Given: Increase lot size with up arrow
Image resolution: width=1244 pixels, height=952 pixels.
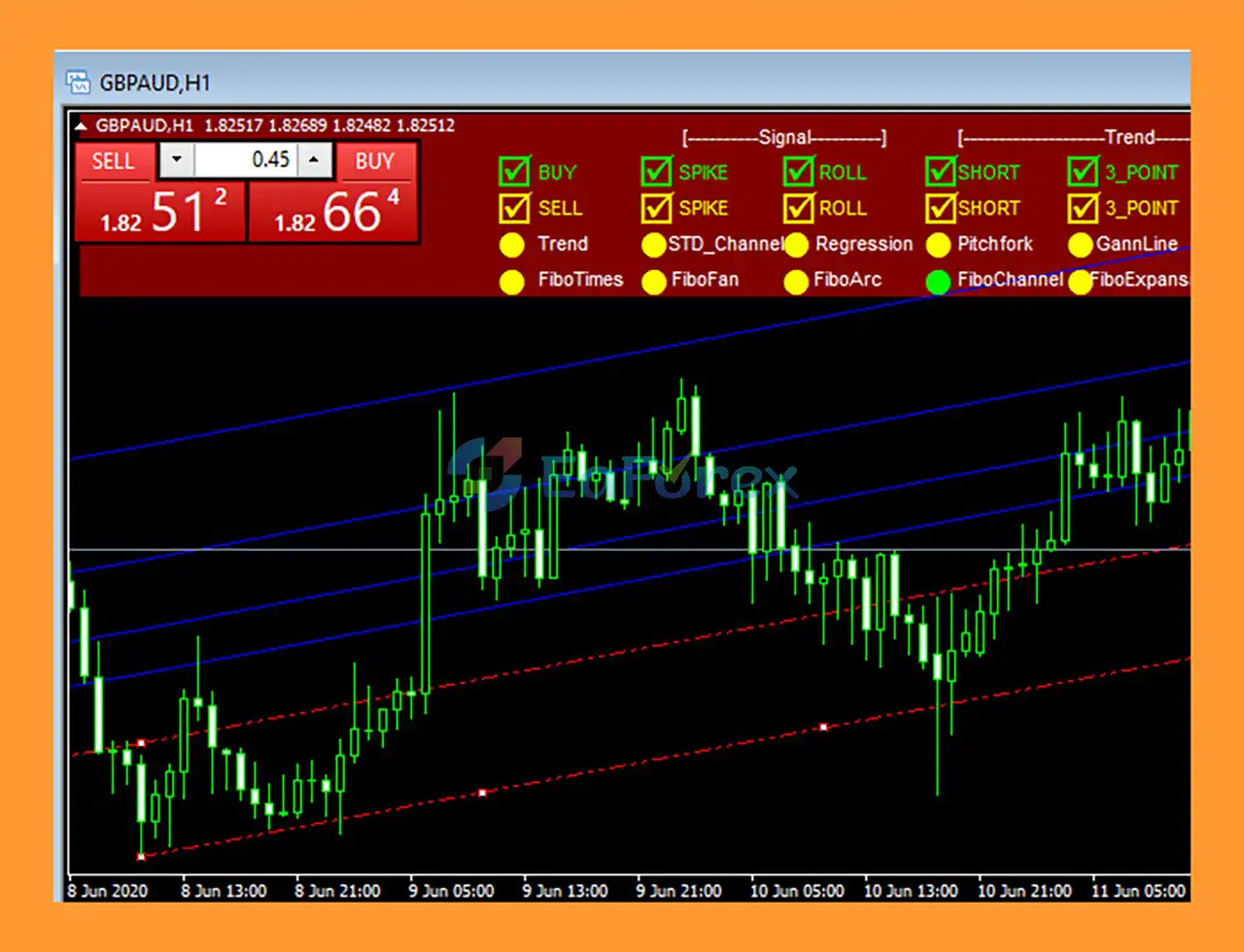Looking at the screenshot, I should (314, 160).
